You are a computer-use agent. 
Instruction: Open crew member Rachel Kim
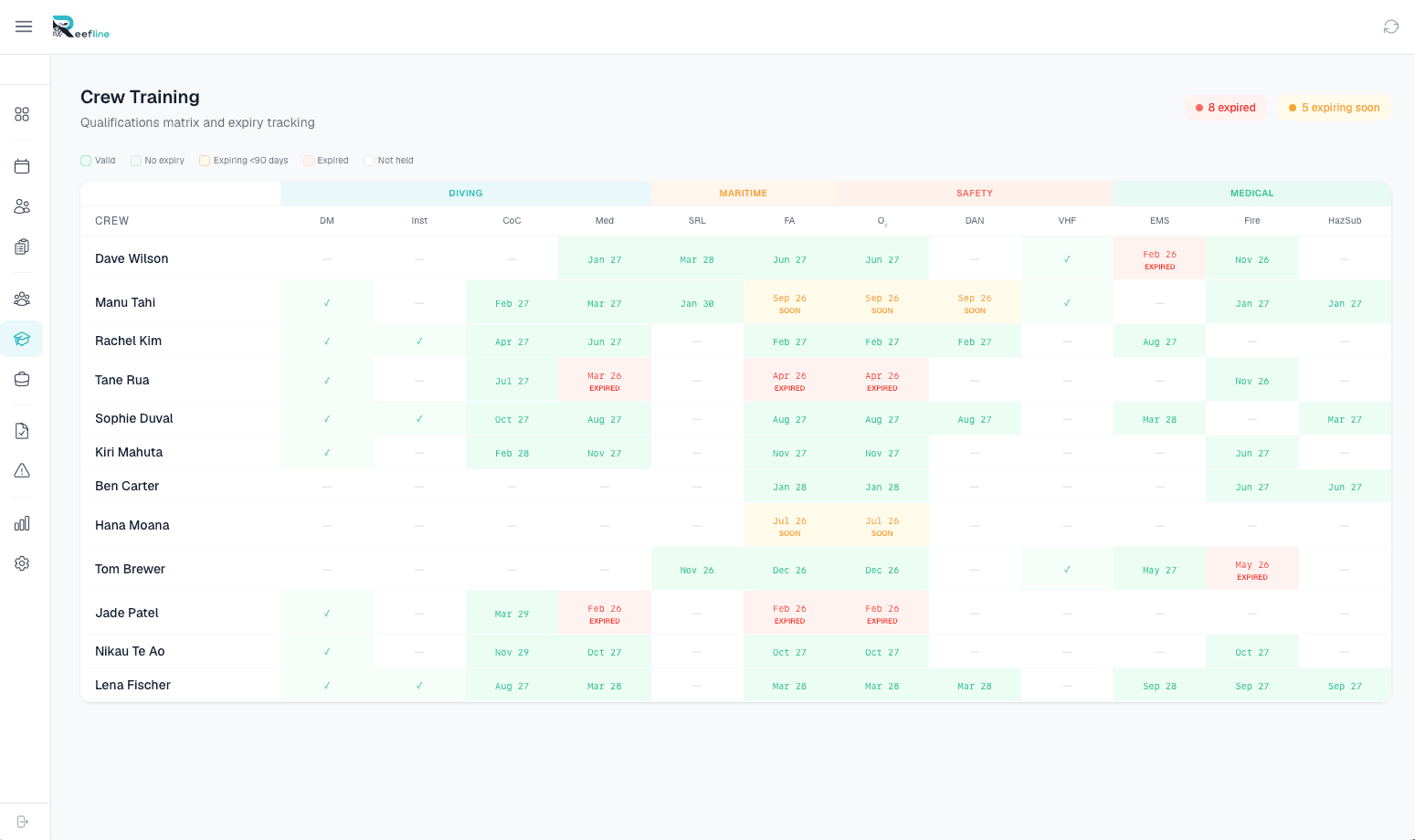coord(128,341)
